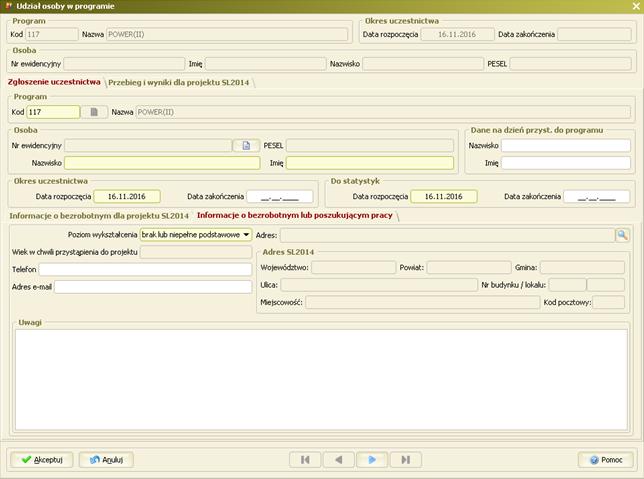Focus the yellow Kod field with 117
The width and height of the screenshot is (644, 479).
pos(53,112)
